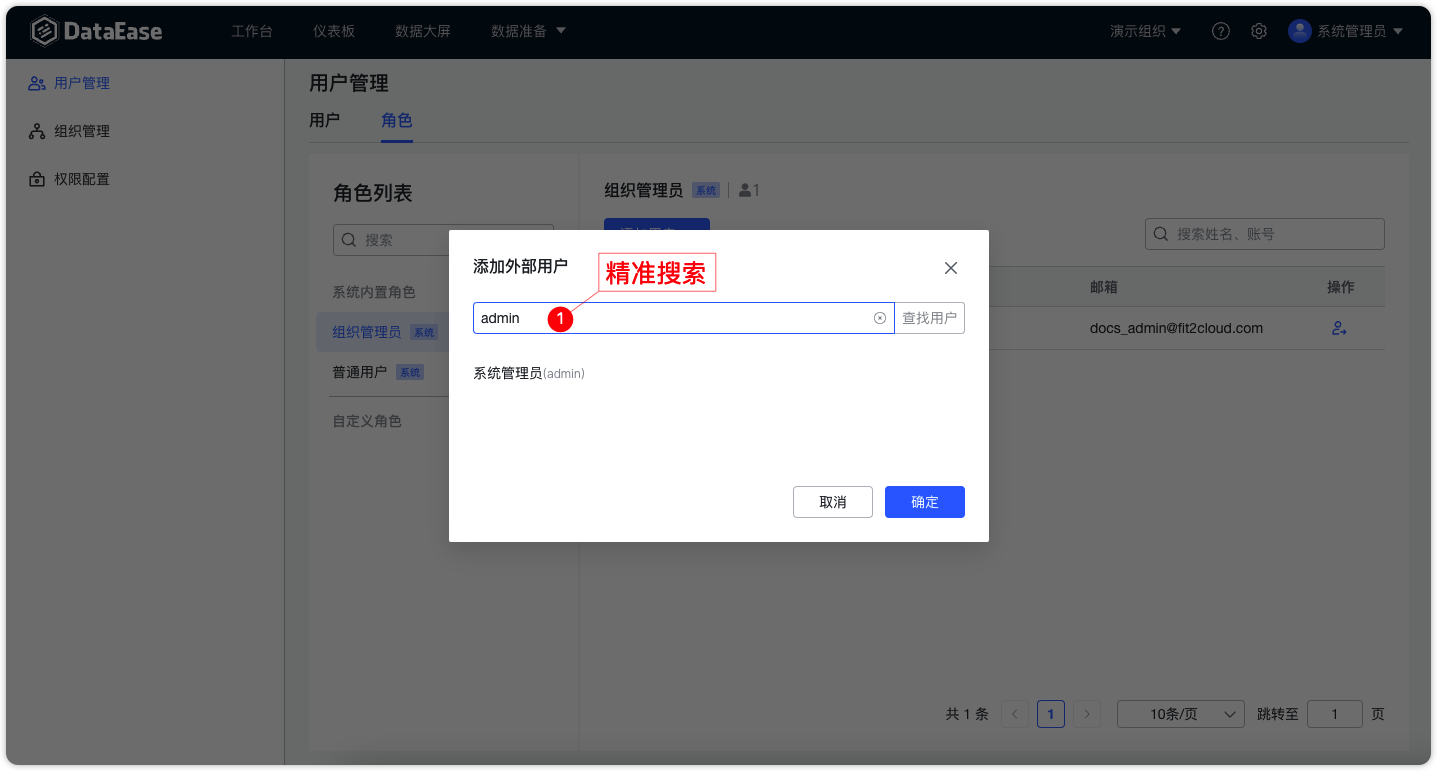
Task: Click the 组织管理 sidebar icon
Action: click(x=37, y=131)
